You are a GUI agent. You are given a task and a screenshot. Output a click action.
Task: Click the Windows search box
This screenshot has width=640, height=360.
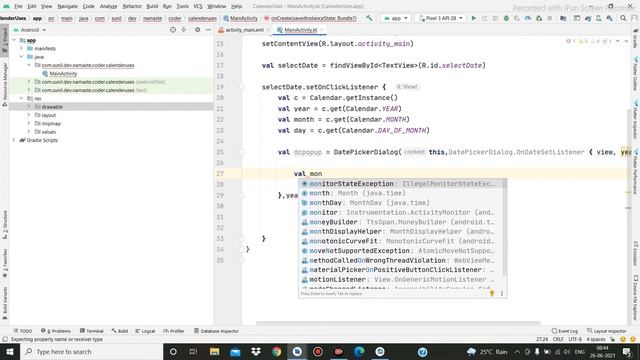[91, 351]
